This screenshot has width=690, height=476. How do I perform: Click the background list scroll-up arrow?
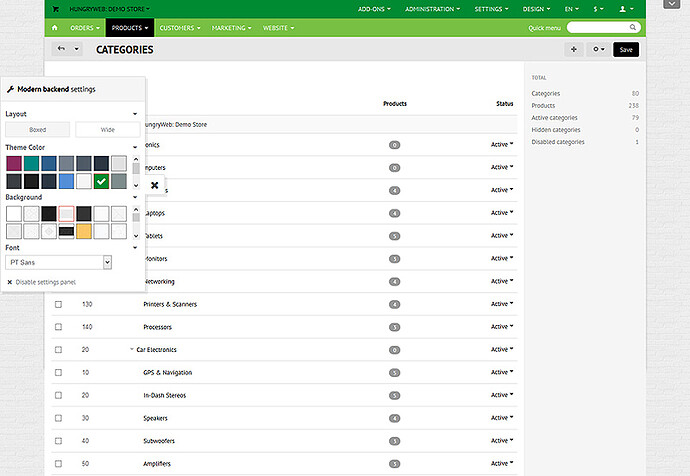tap(136, 209)
